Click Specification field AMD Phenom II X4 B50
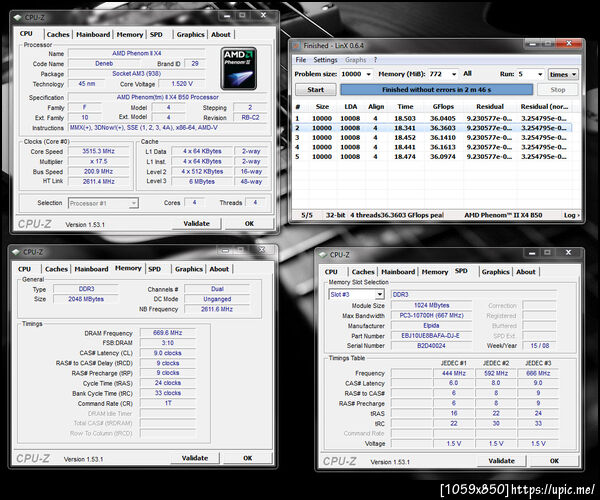Image resolution: width=600 pixels, height=500 pixels. (x=168, y=97)
